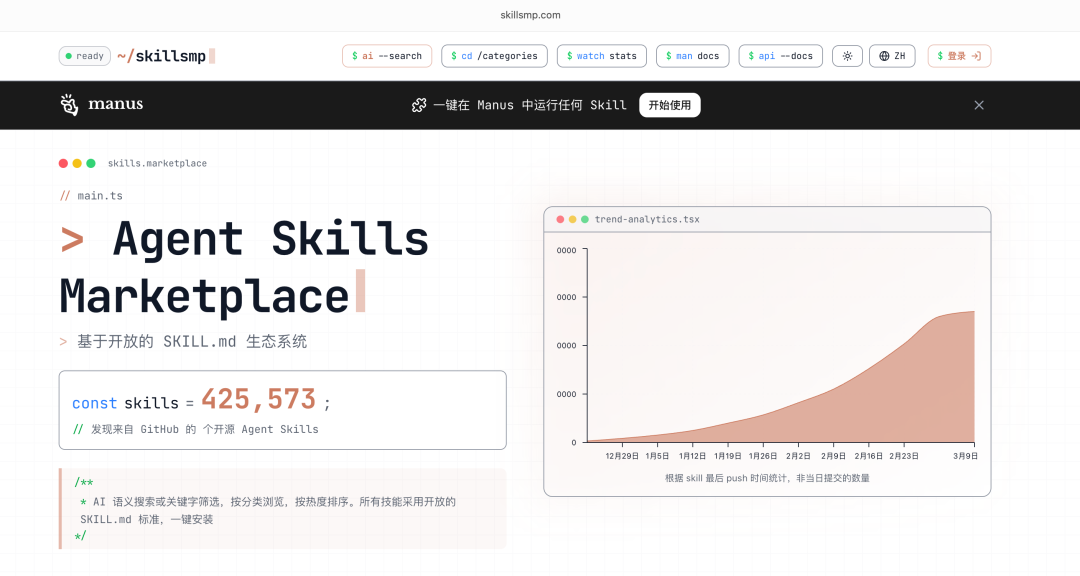Open the ZH language selector
The width and height of the screenshot is (1080, 576).
(x=892, y=56)
